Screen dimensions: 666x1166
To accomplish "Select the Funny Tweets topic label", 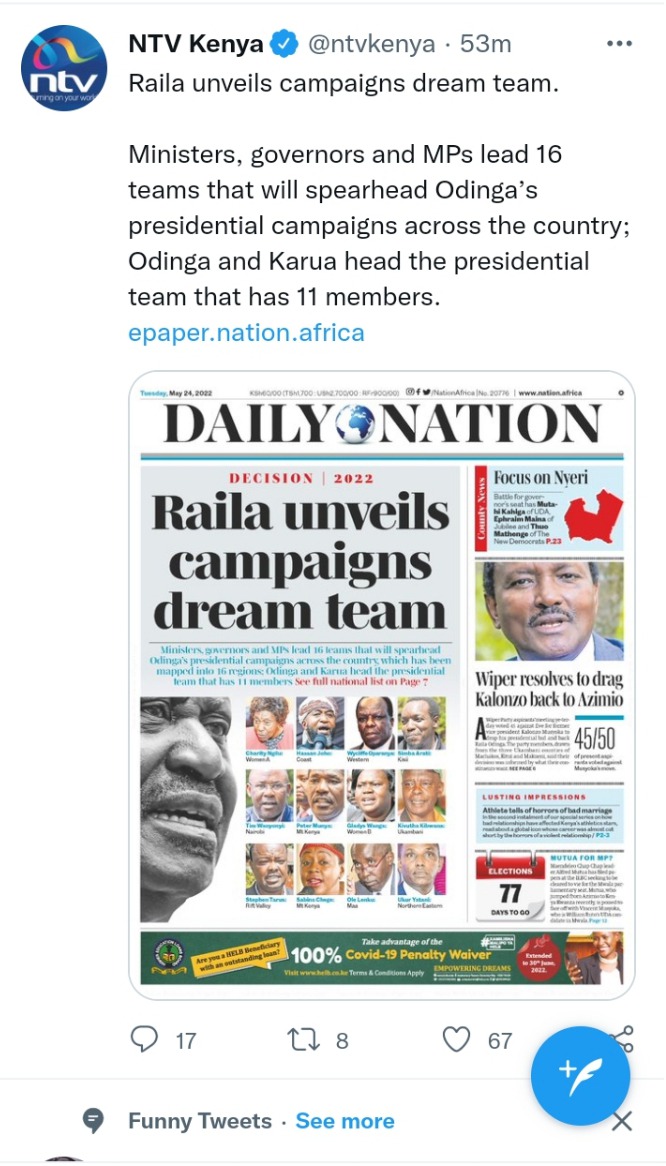I will click(200, 1121).
